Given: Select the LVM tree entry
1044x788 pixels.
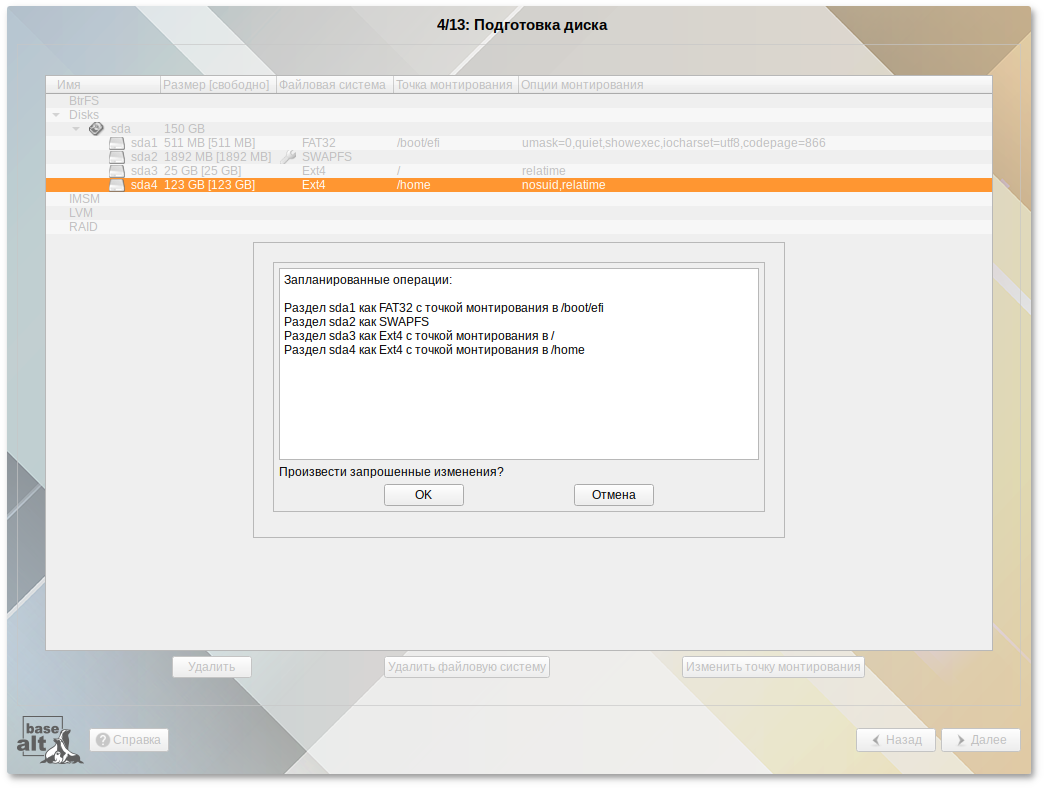Looking at the screenshot, I should click(82, 213).
